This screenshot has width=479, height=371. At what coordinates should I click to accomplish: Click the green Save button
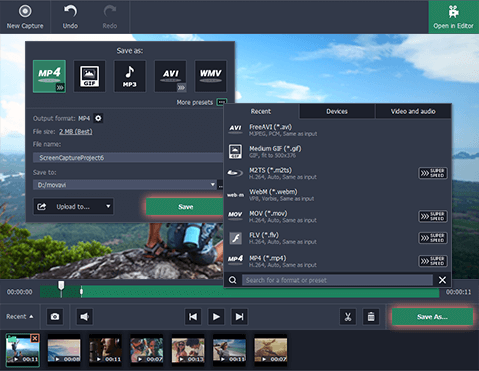pyautogui.click(x=185, y=207)
